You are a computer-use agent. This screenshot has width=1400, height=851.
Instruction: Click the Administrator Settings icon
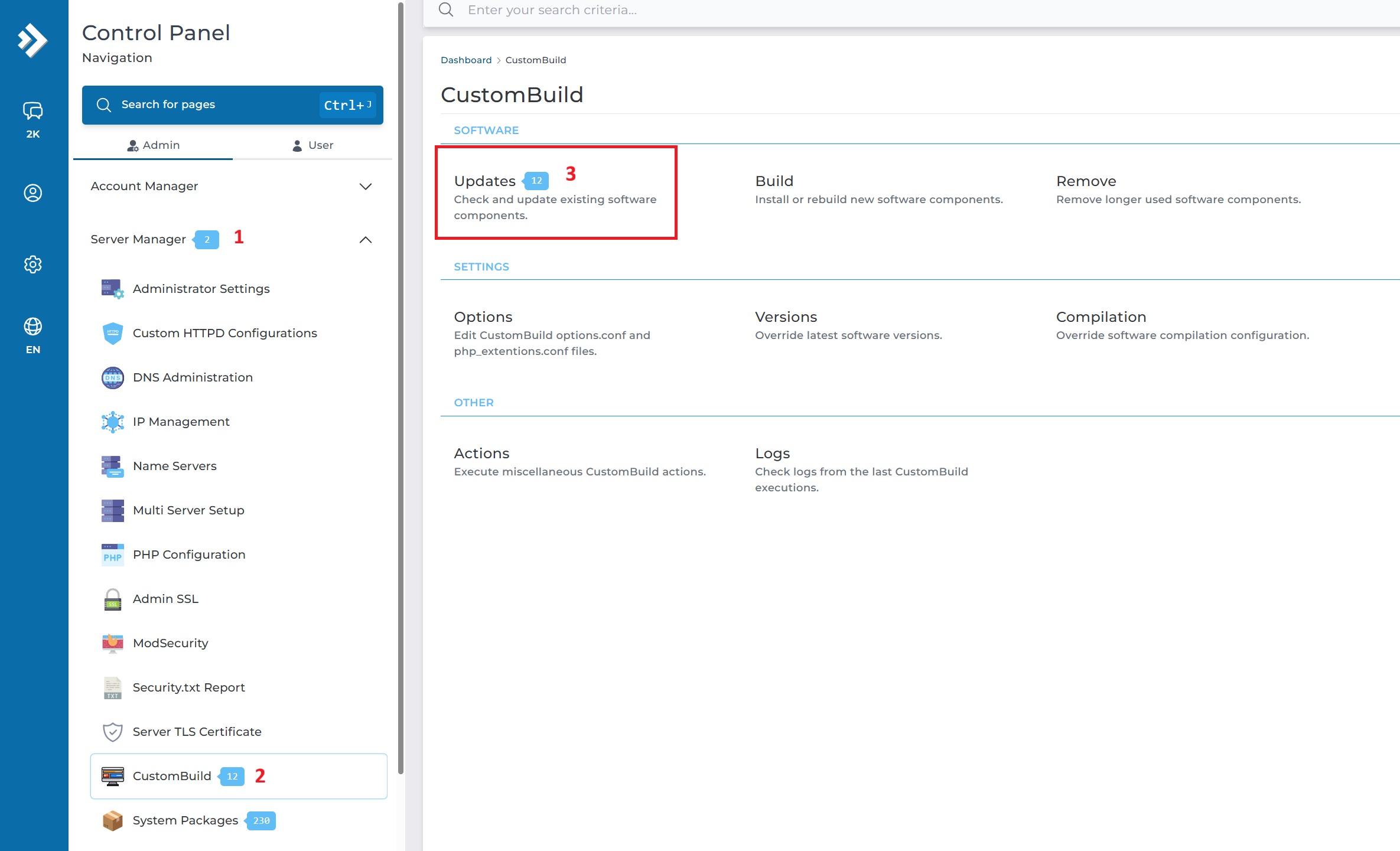point(112,289)
